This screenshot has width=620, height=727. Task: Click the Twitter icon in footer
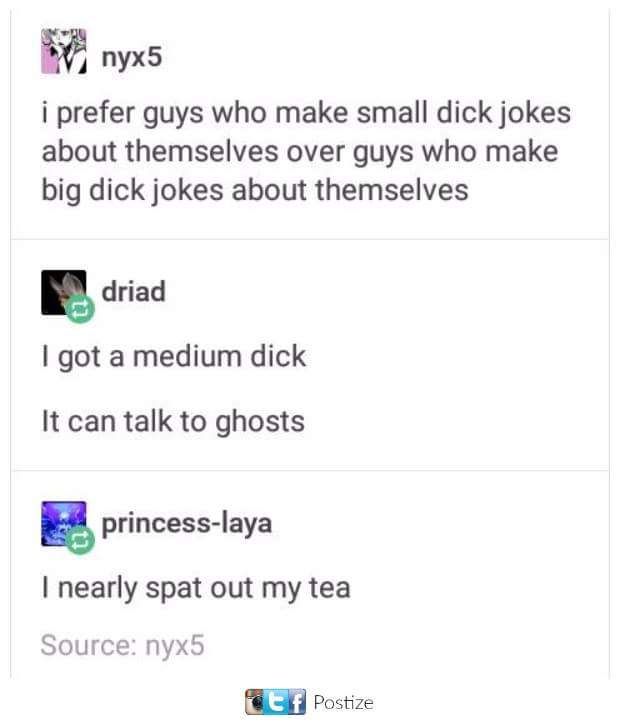(x=276, y=702)
